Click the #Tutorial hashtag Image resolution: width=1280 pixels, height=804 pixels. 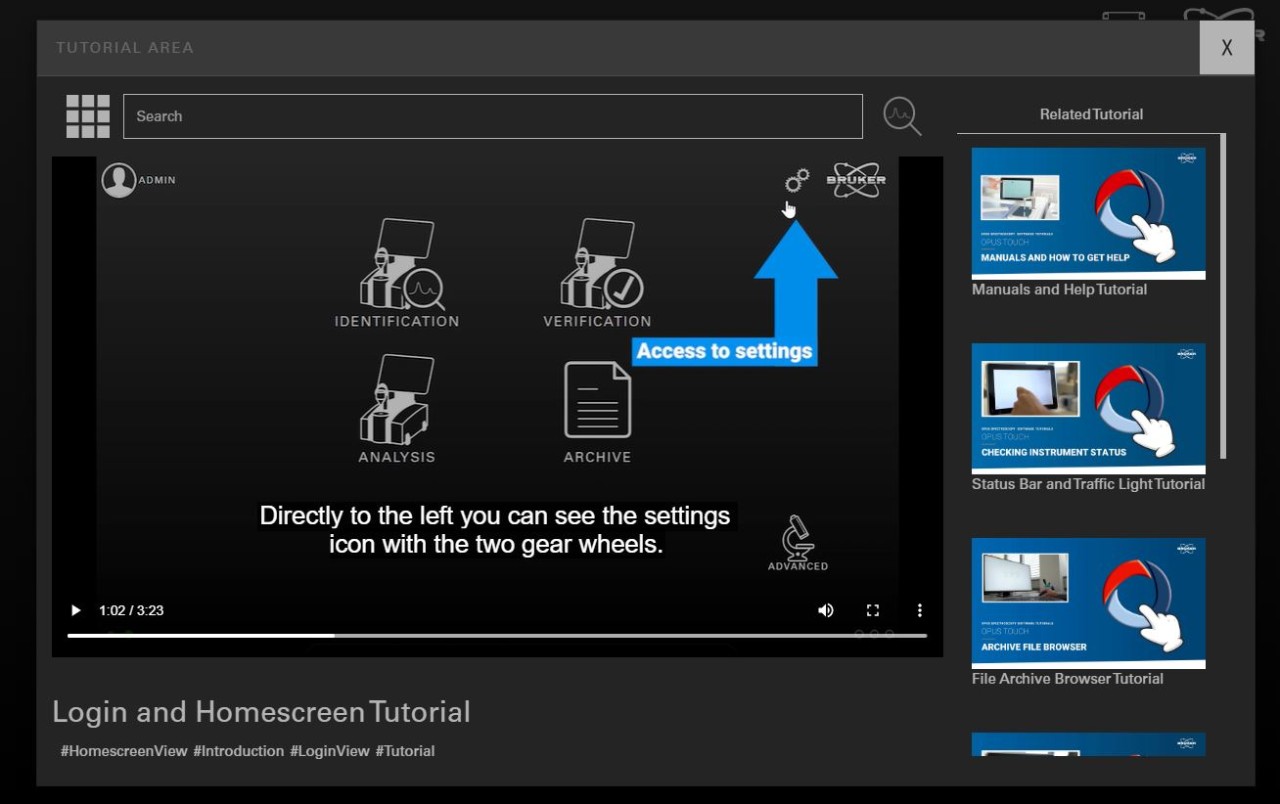click(405, 751)
